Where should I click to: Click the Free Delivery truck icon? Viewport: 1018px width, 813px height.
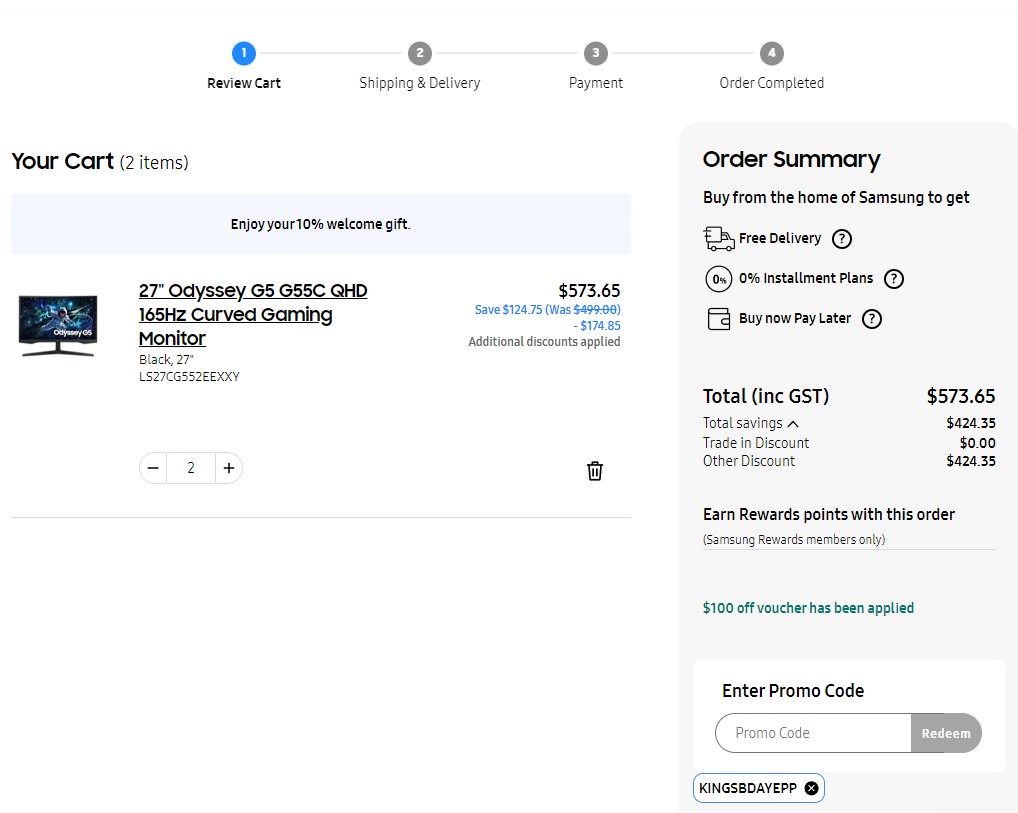[718, 238]
